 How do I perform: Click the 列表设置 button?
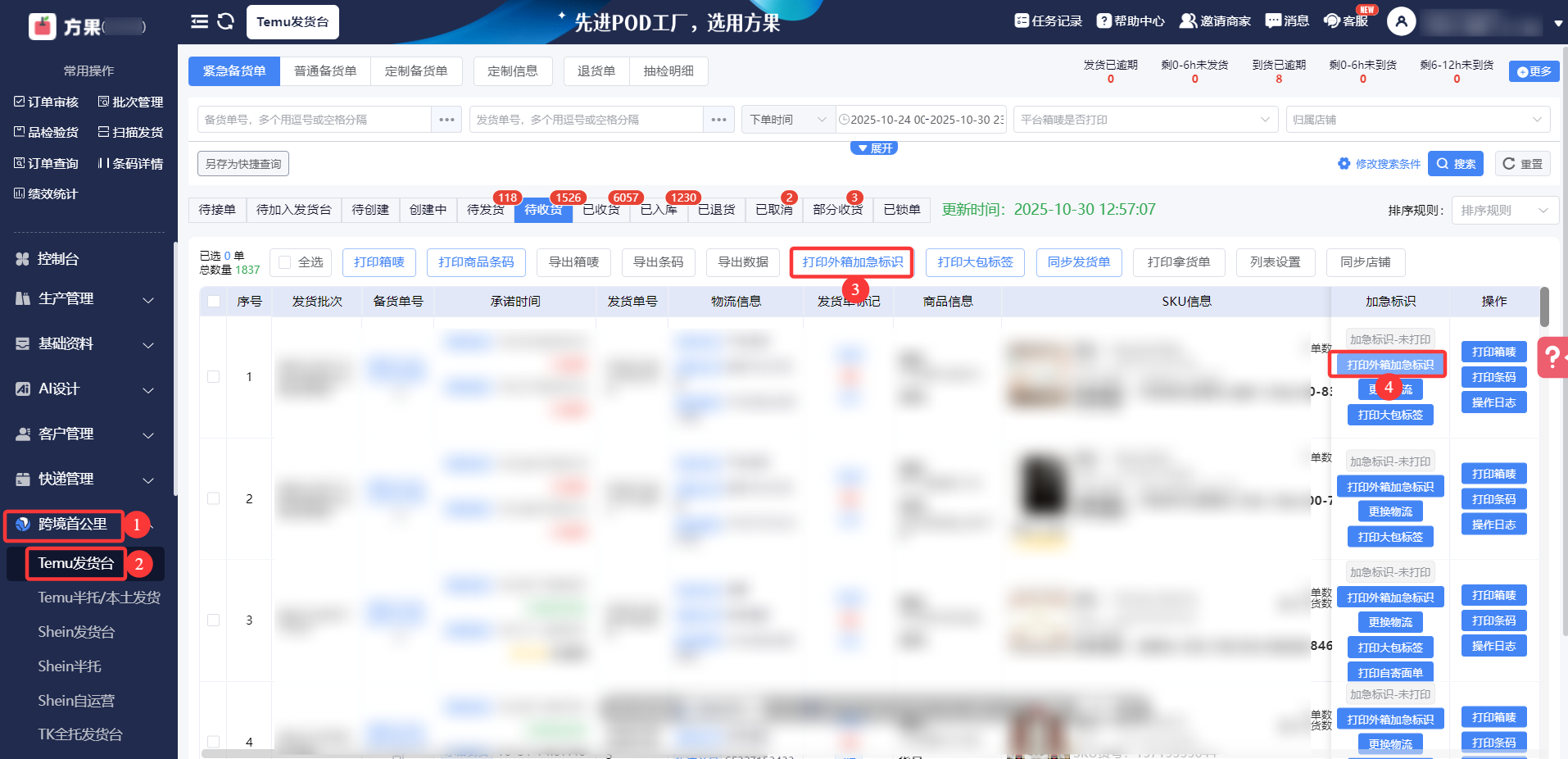click(1276, 262)
